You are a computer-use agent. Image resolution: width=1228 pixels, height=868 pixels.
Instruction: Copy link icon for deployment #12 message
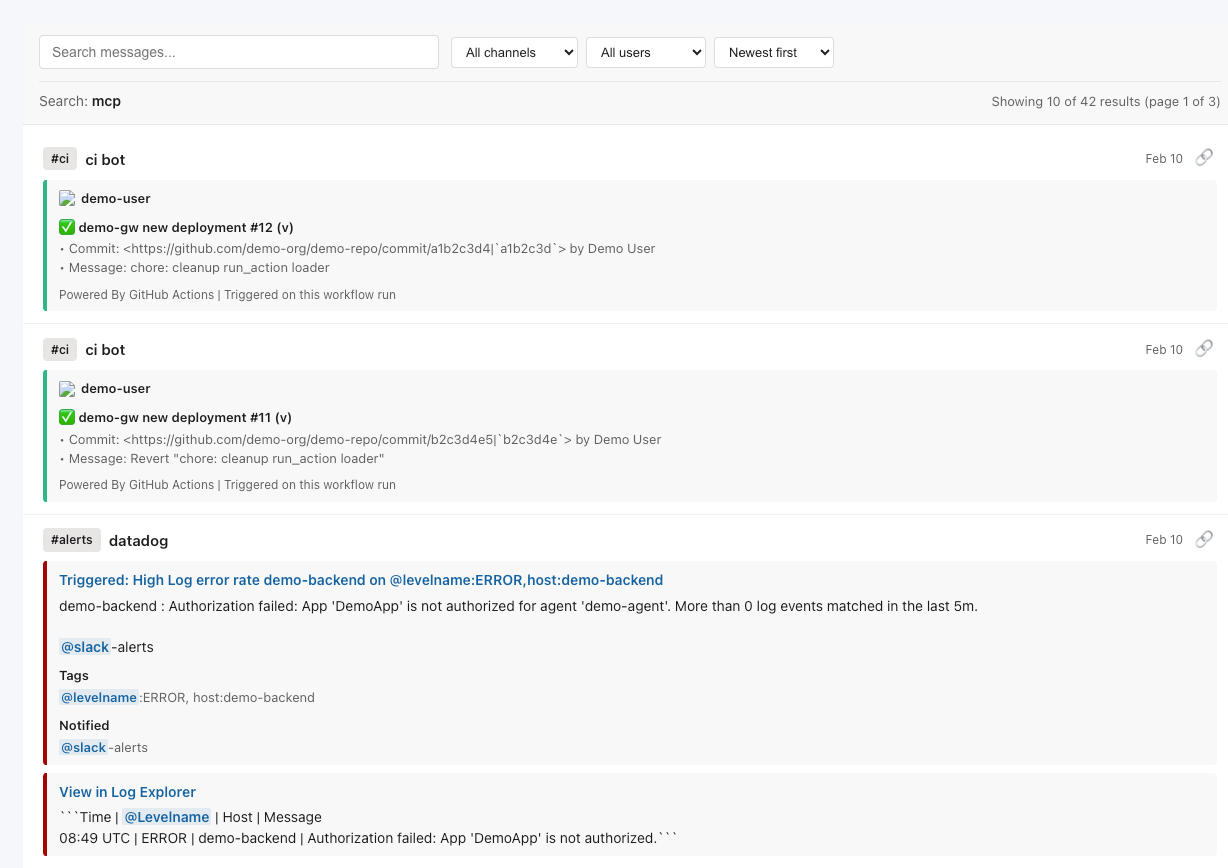(1204, 157)
